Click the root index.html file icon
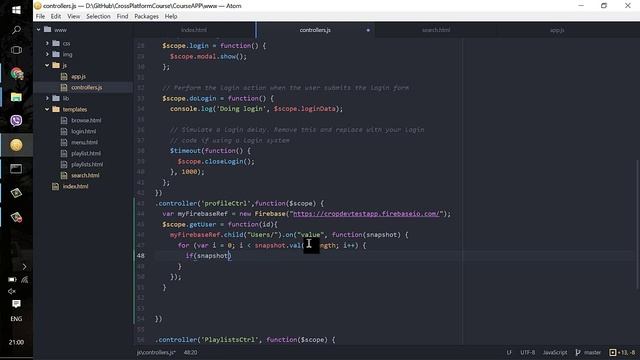Image resolution: width=640 pixels, height=360 pixels. 56,187
